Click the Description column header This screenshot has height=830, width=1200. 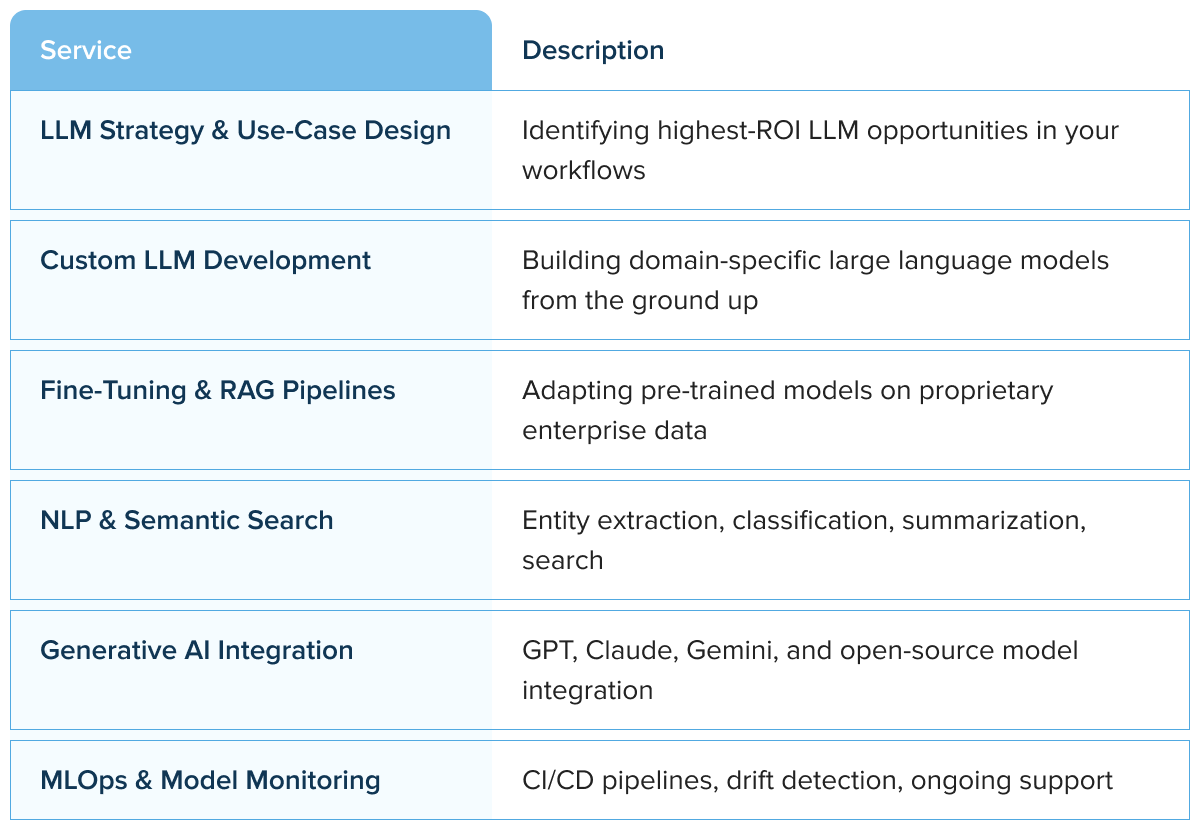point(593,51)
